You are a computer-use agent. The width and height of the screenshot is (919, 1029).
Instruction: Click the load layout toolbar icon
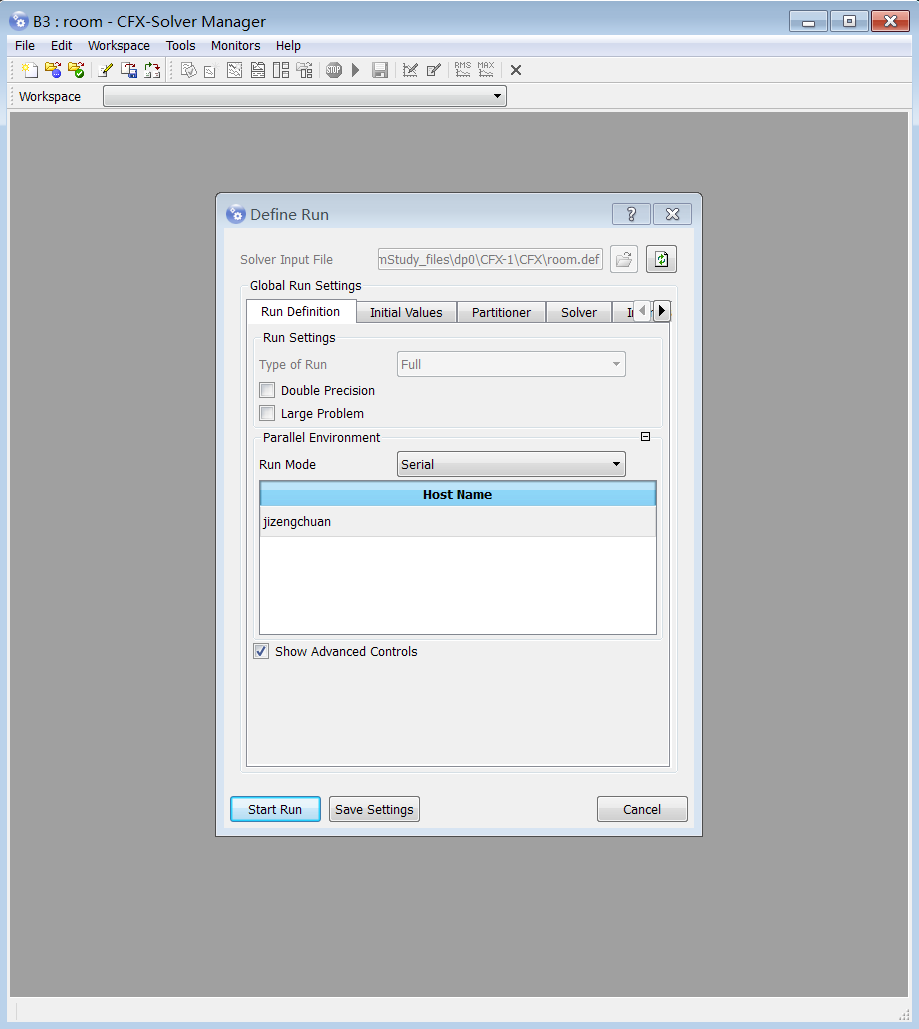coord(305,70)
